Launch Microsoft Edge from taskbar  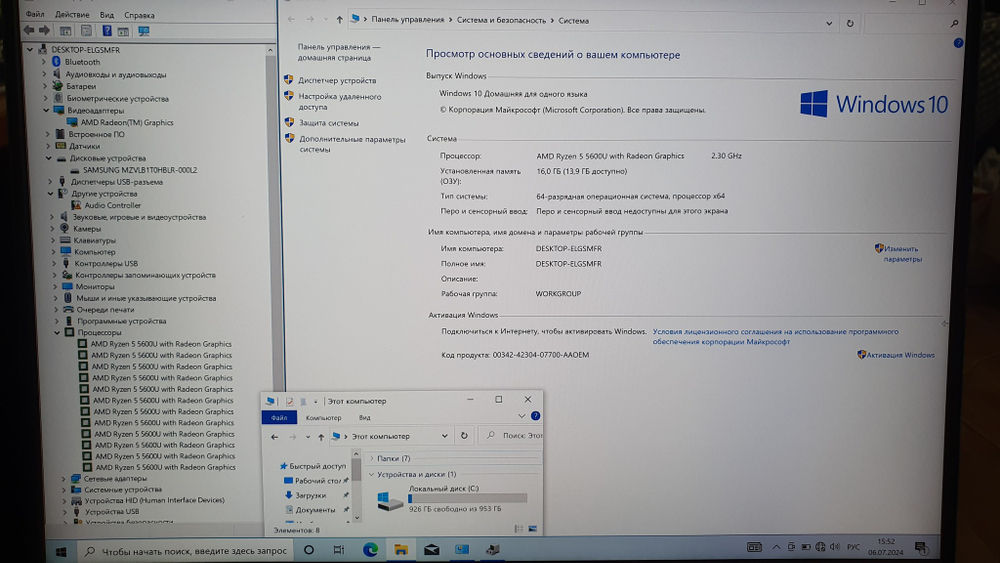371,549
